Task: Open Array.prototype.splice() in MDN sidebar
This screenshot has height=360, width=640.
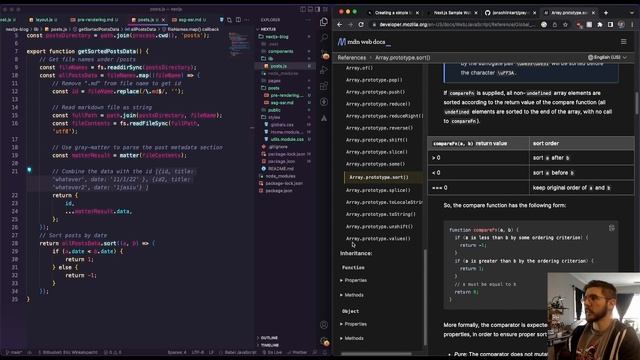Action: 378,190
